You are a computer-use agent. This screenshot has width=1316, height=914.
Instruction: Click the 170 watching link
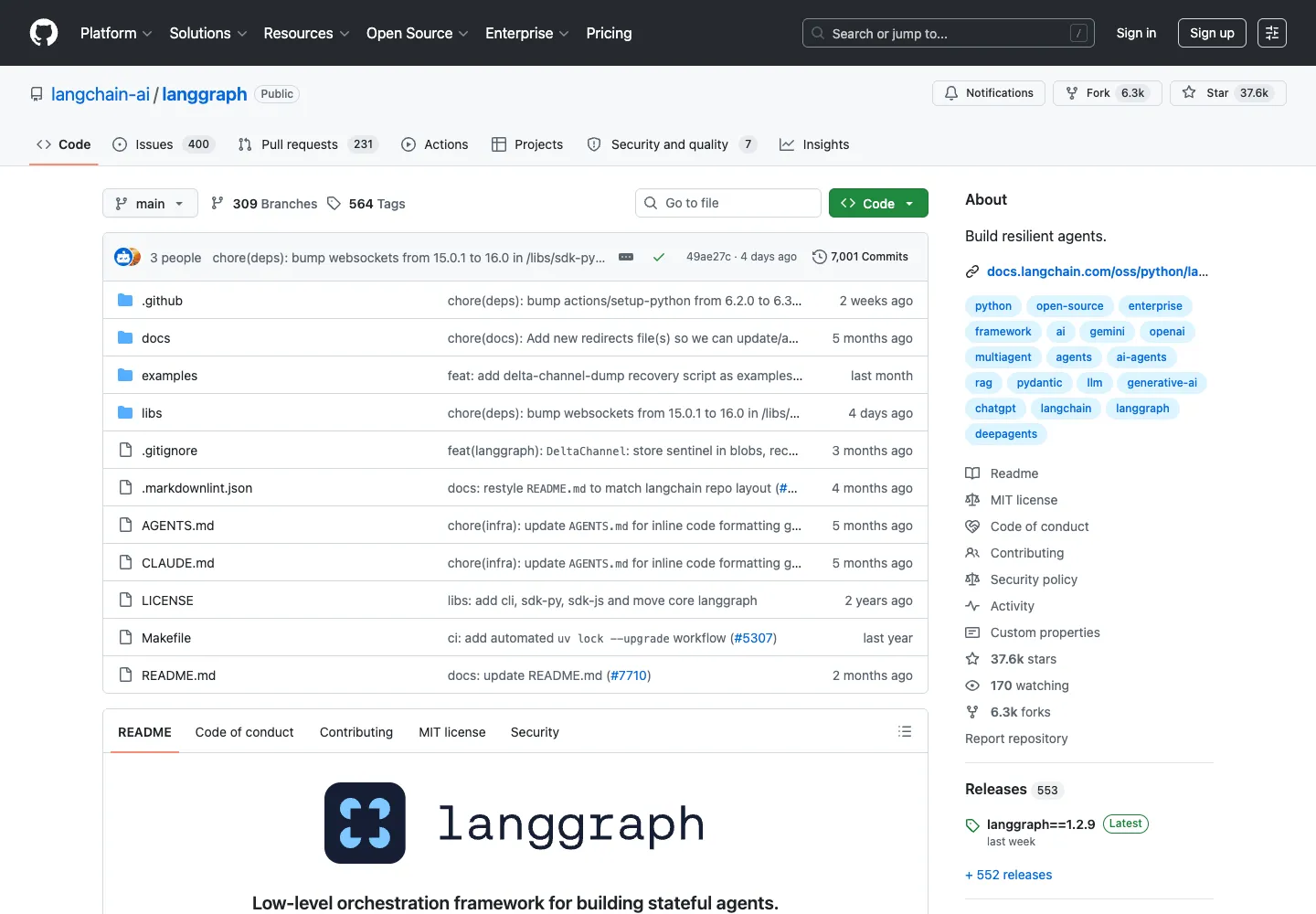pos(1017,685)
